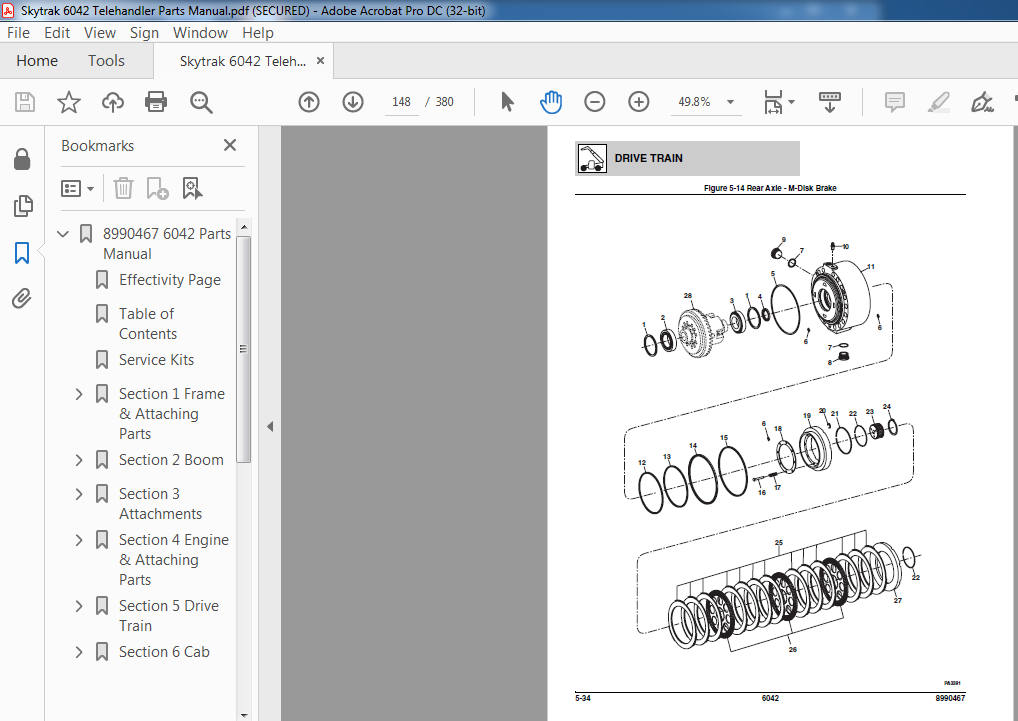Expand the Section 5 Drive Train bookmark
Screen dimensions: 1018x721
(79, 606)
